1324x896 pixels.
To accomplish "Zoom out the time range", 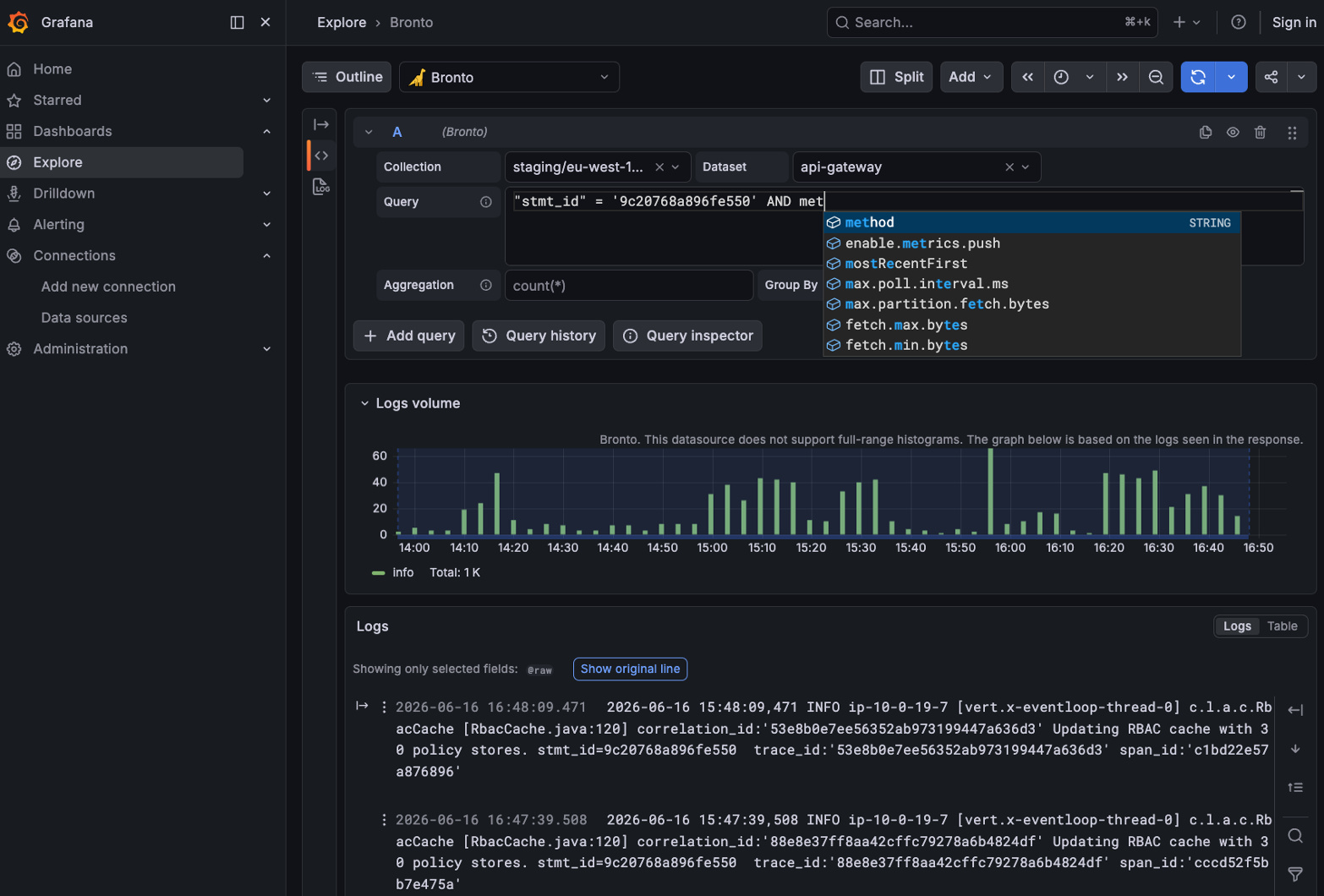I will pos(1156,77).
